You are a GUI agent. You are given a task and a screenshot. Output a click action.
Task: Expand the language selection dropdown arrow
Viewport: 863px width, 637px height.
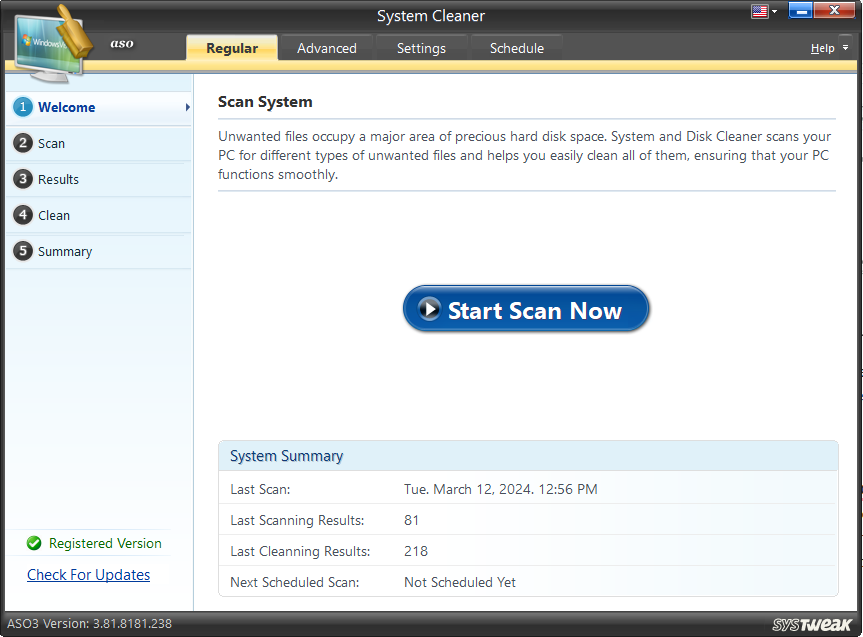point(773,11)
